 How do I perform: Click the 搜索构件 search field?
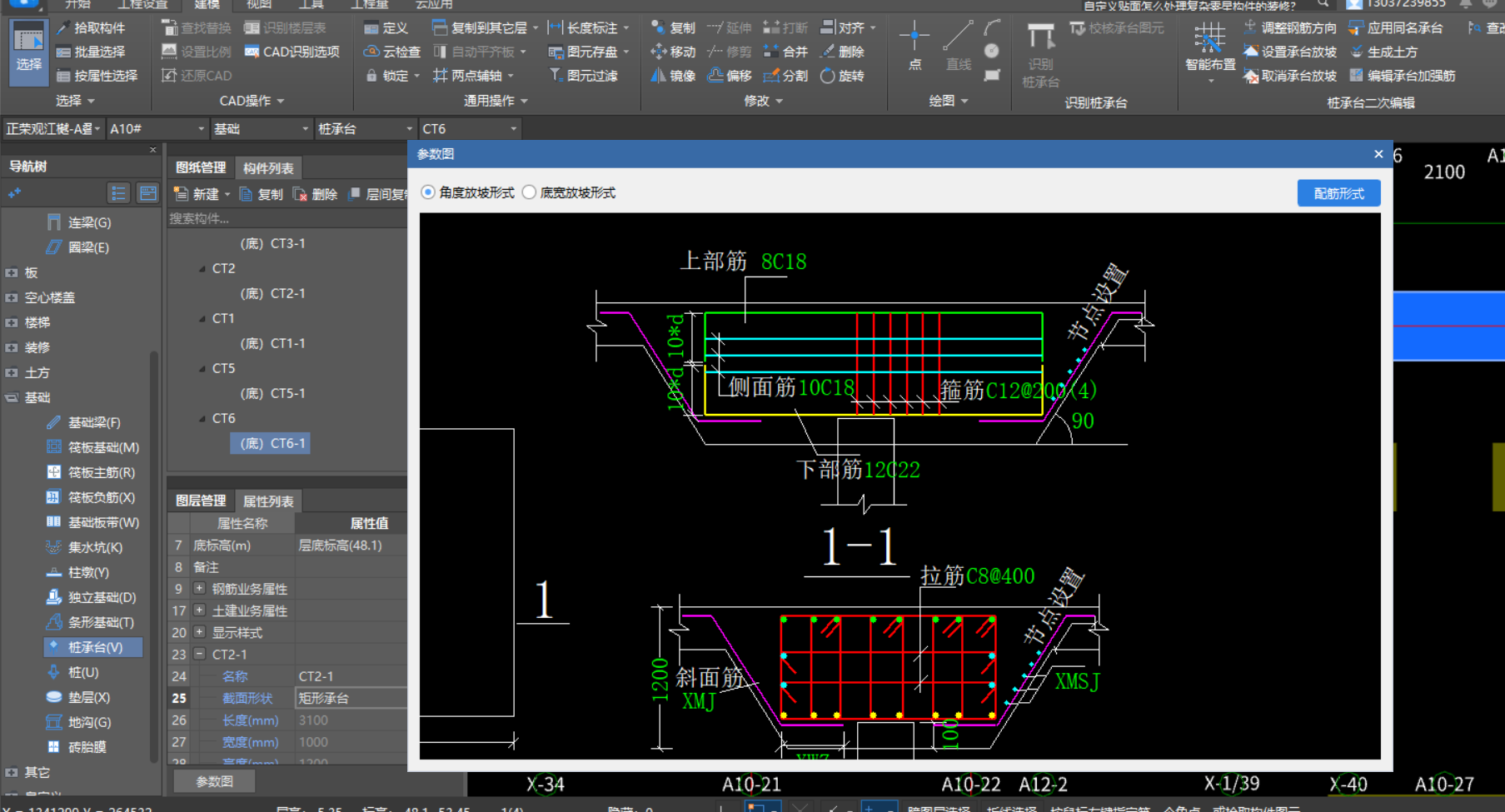coord(287,218)
